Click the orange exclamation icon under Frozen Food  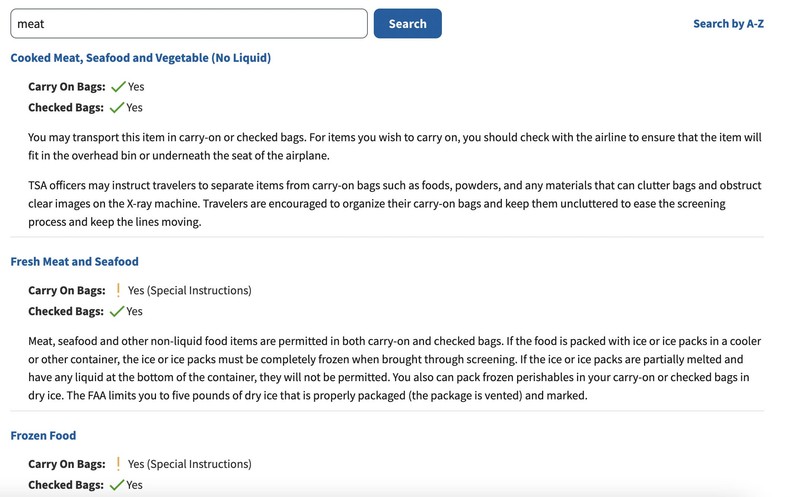[118, 464]
